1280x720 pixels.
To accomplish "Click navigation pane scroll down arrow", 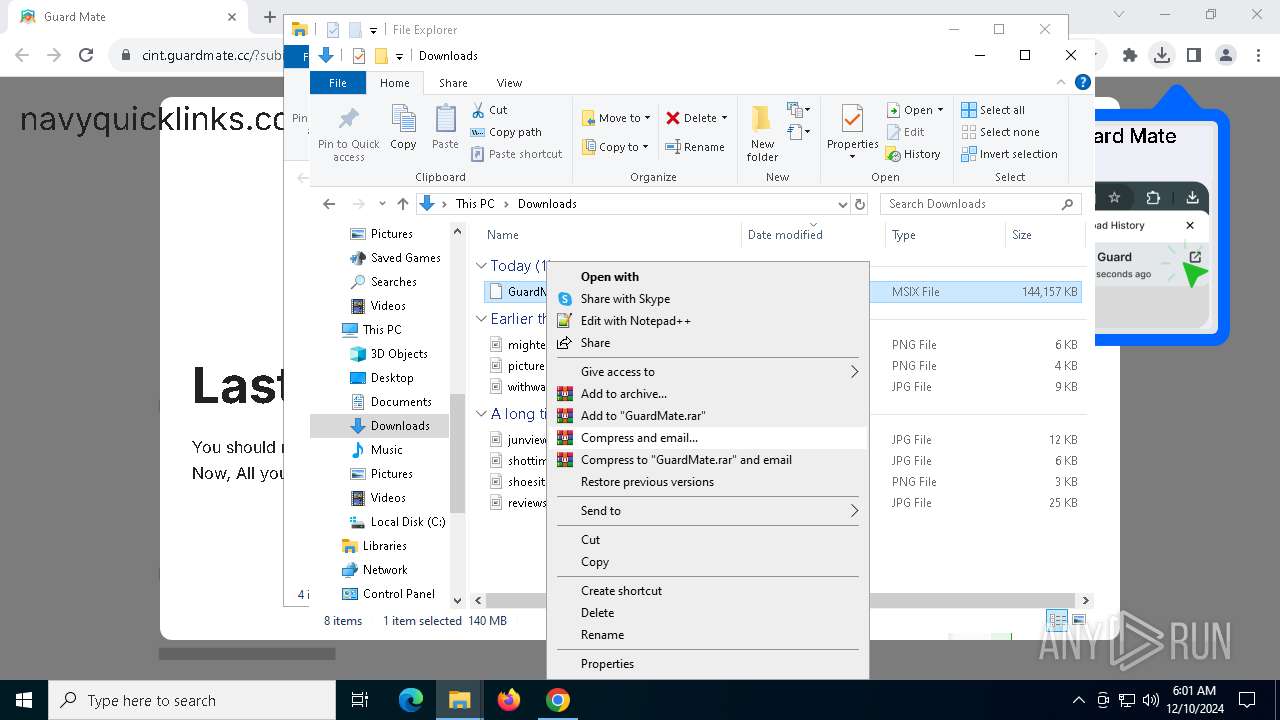I will (458, 601).
